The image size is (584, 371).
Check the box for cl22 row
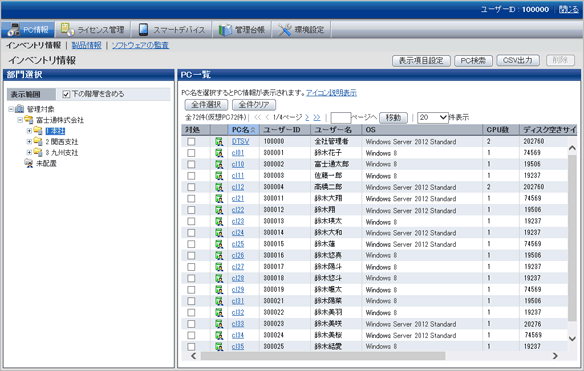click(191, 210)
